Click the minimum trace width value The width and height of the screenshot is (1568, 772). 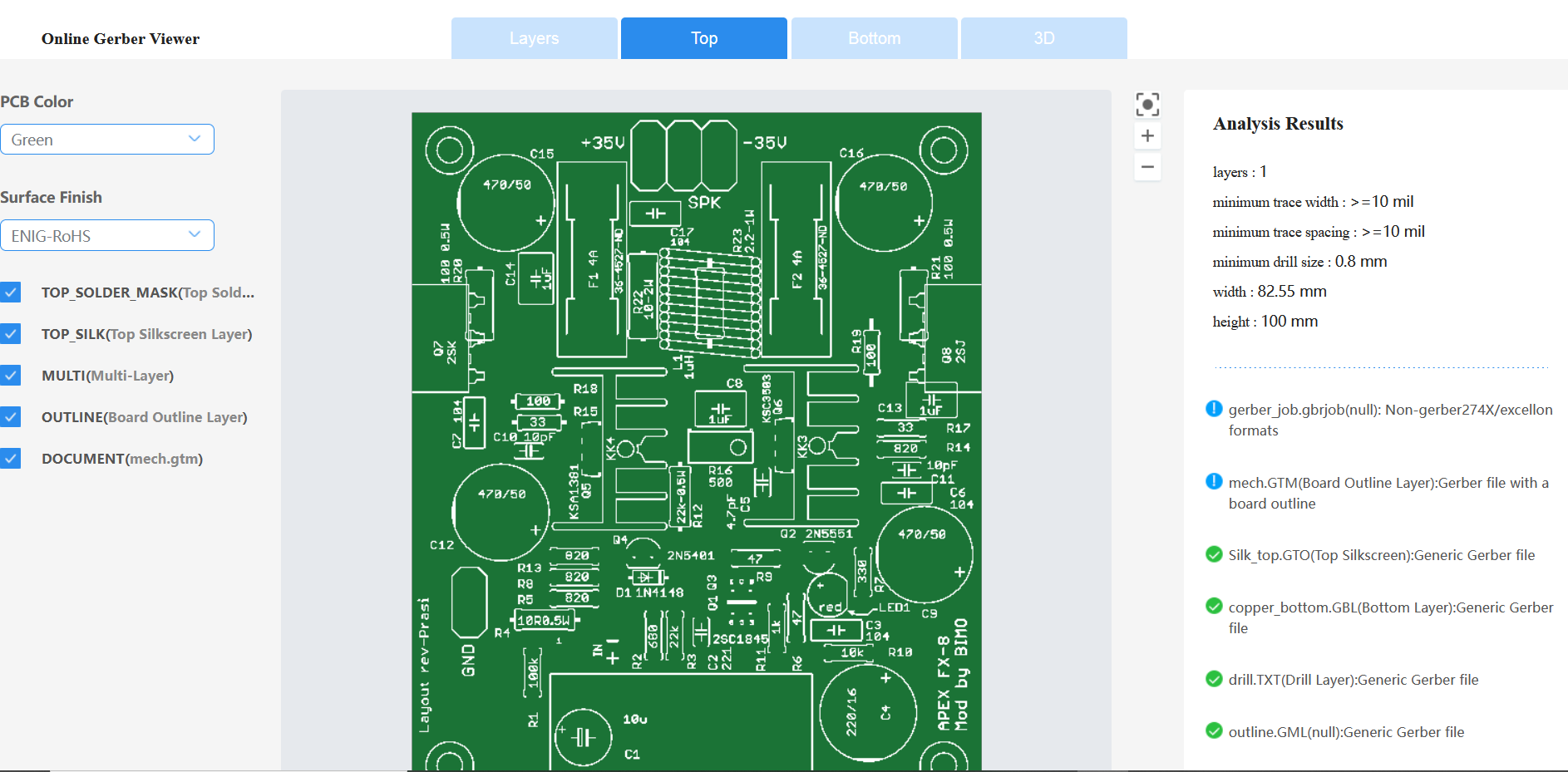[x=1382, y=202]
